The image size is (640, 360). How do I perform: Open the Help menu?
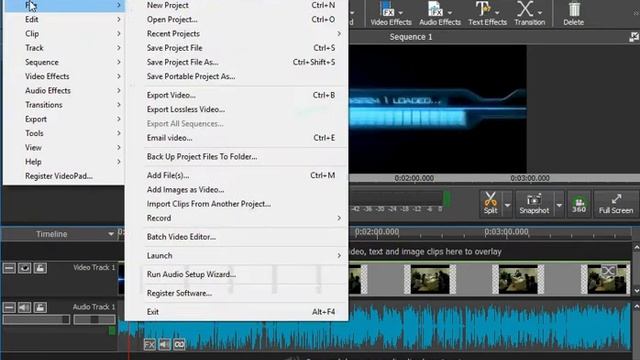pos(63,162)
